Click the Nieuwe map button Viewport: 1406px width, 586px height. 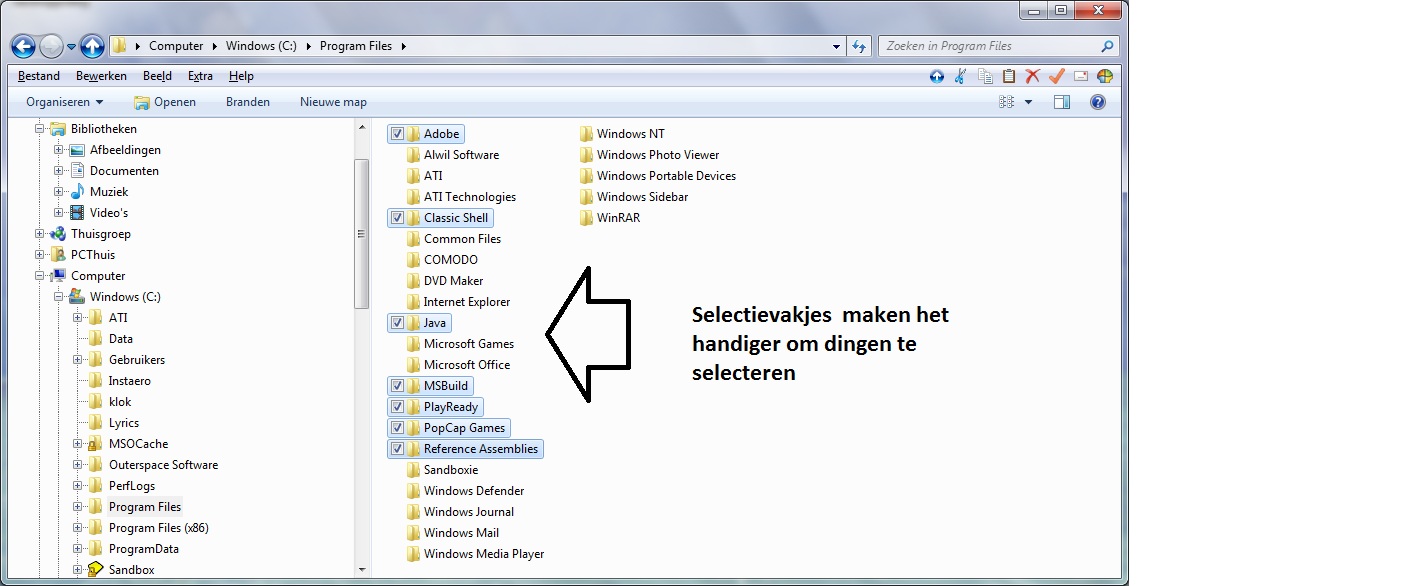pyautogui.click(x=333, y=102)
